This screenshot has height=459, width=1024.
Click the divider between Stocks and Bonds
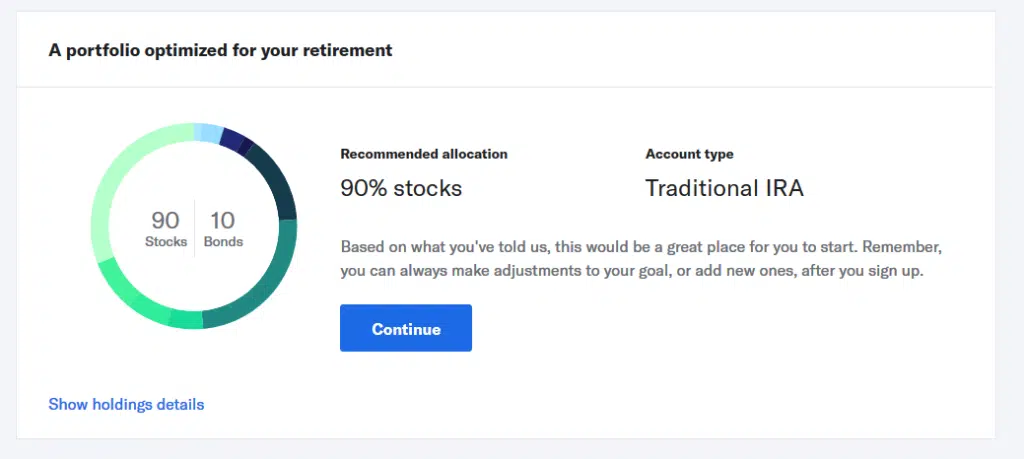[x=195, y=228]
